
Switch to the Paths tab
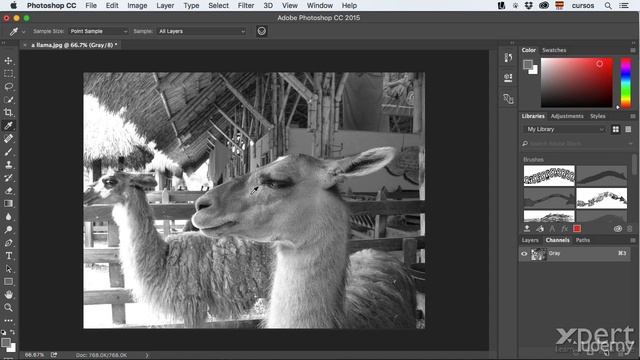pyautogui.click(x=582, y=240)
